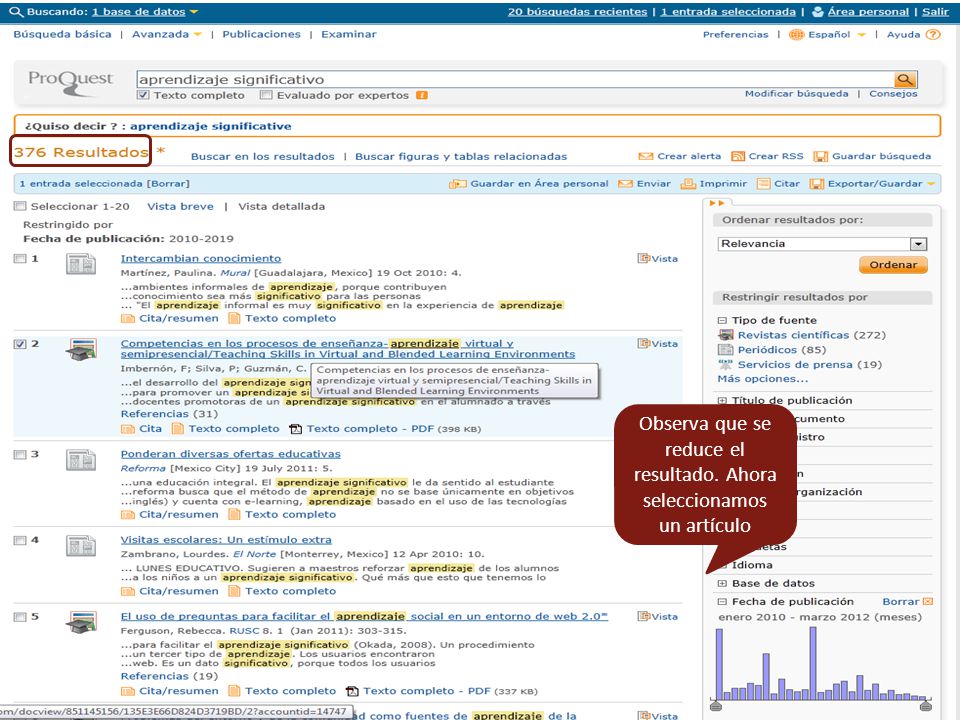Select checkbox for result 1
This screenshot has height=720, width=960.
pyautogui.click(x=20, y=258)
